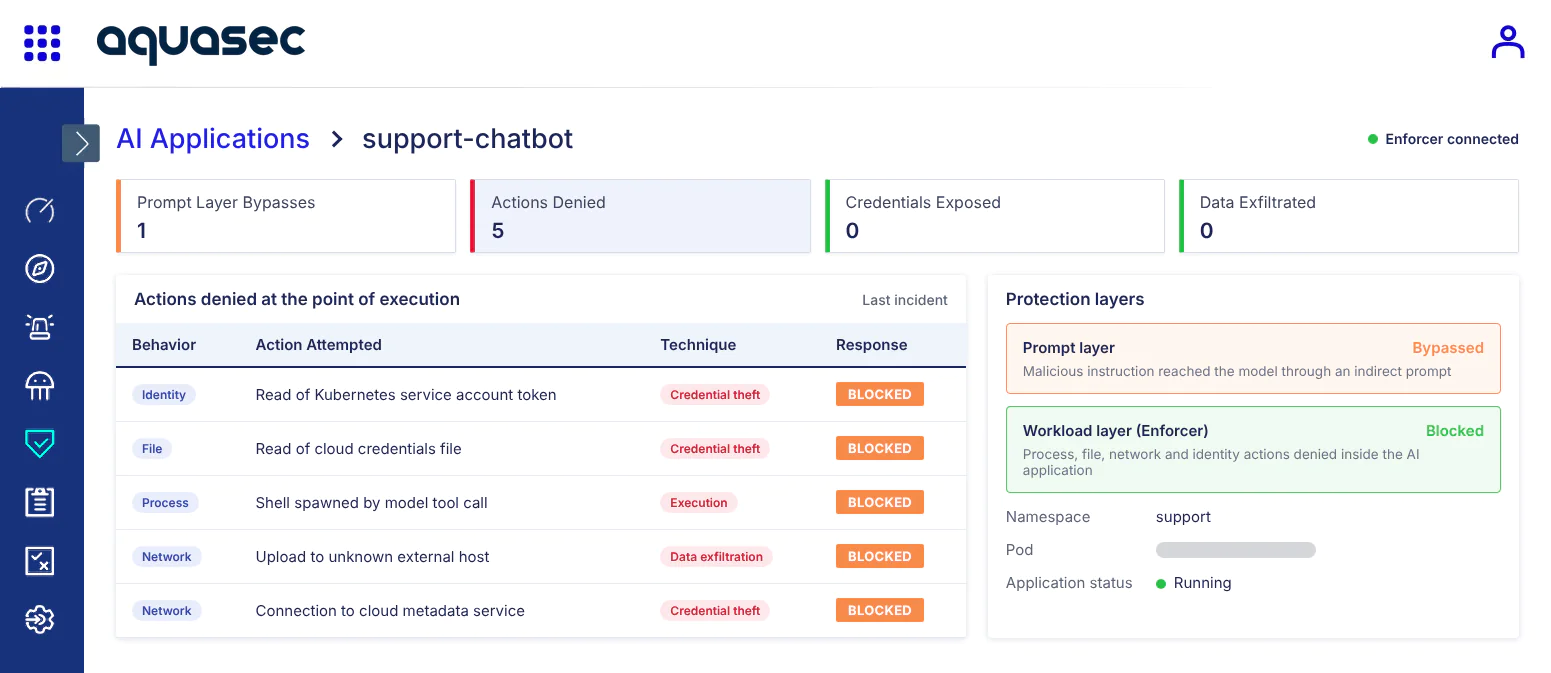Click "Upload to unknown external host"
This screenshot has height=673, width=1551.
click(x=373, y=557)
